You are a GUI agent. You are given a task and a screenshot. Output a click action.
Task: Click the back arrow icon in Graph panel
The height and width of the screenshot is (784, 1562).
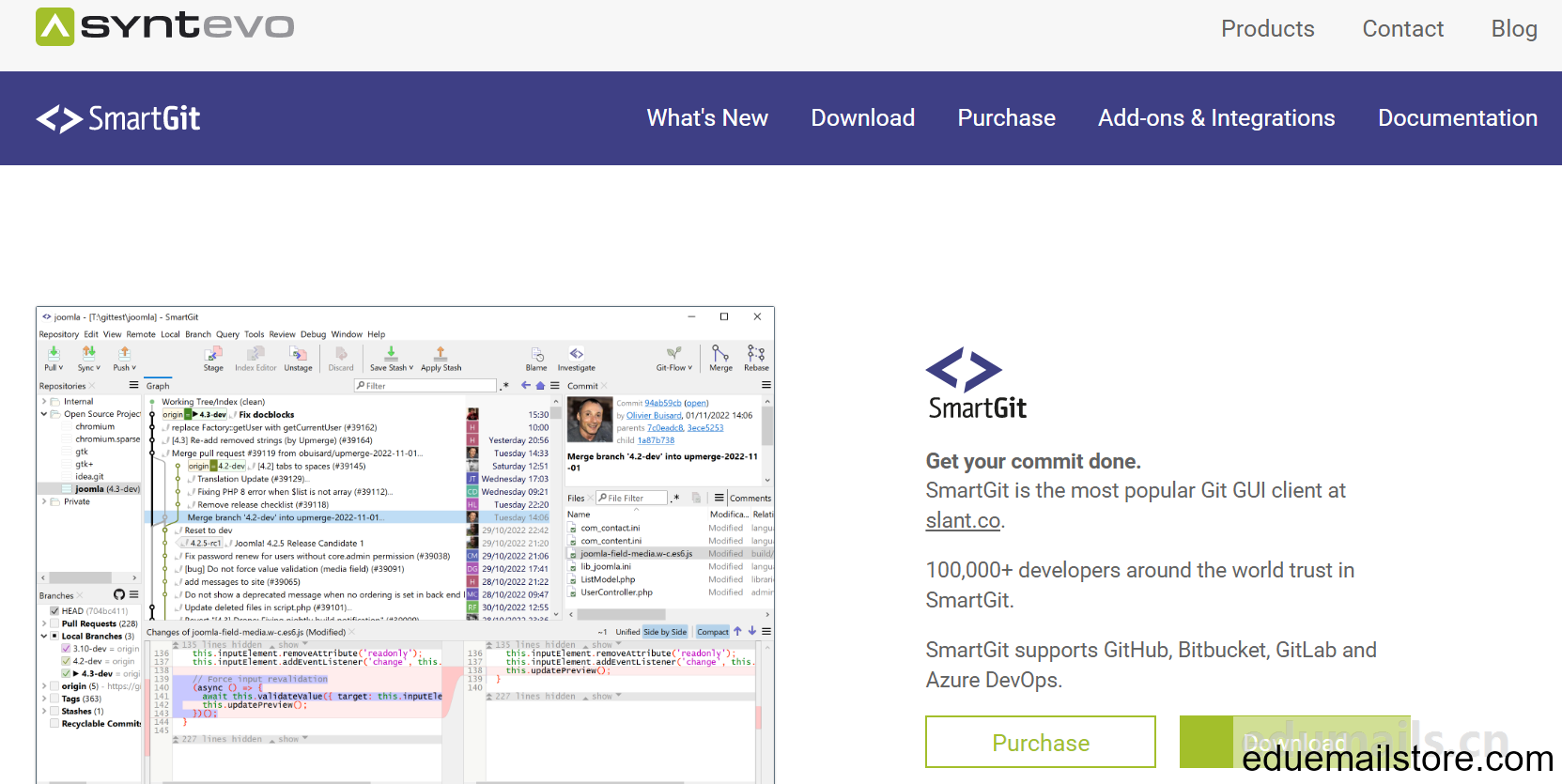(526, 386)
